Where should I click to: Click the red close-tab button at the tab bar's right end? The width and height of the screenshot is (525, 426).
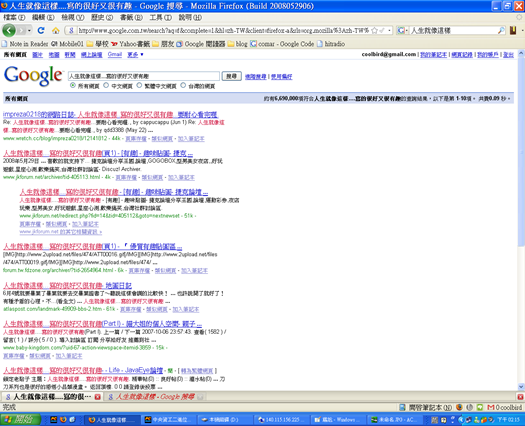point(520,397)
